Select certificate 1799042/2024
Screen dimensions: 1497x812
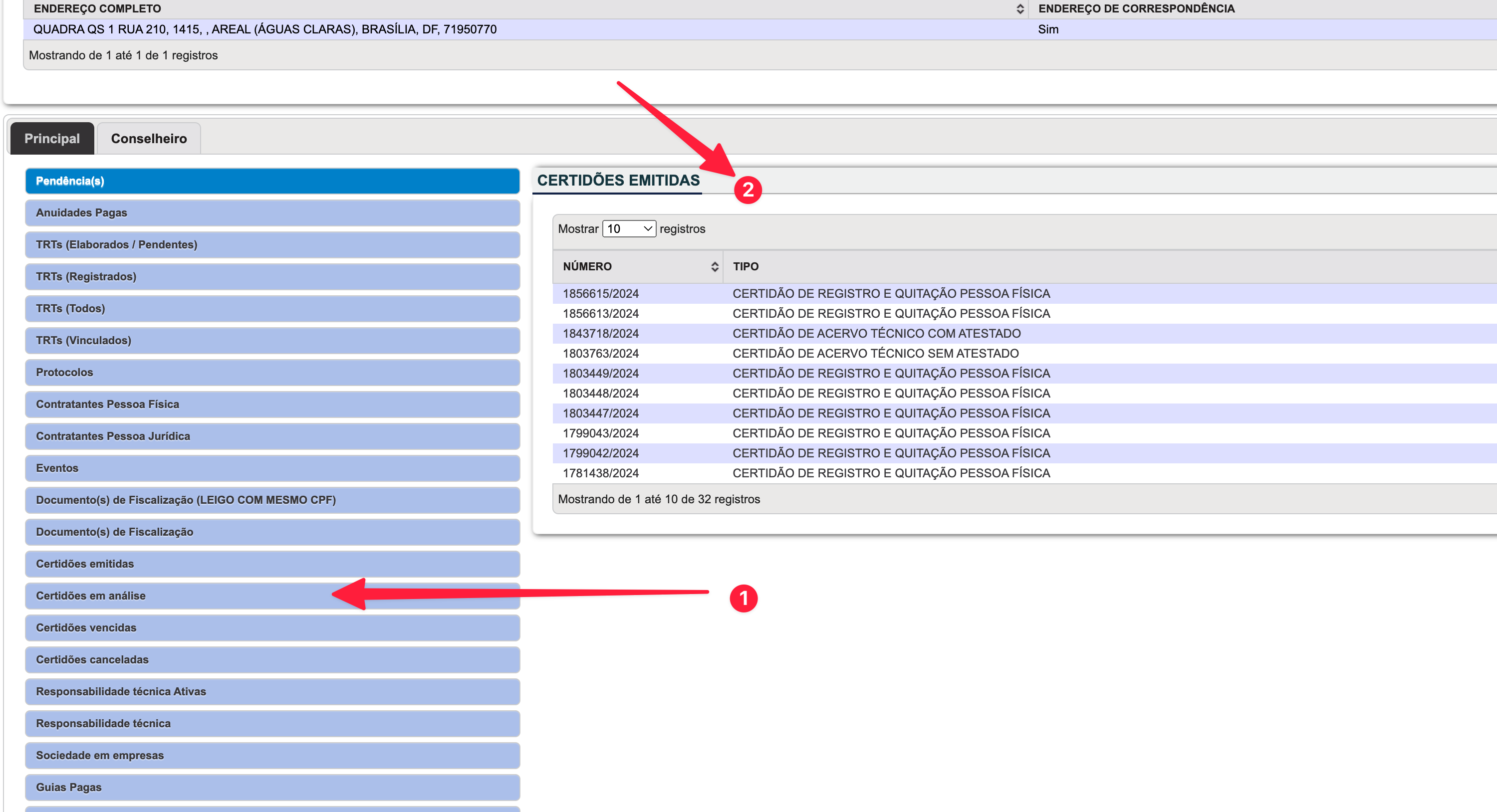click(600, 453)
